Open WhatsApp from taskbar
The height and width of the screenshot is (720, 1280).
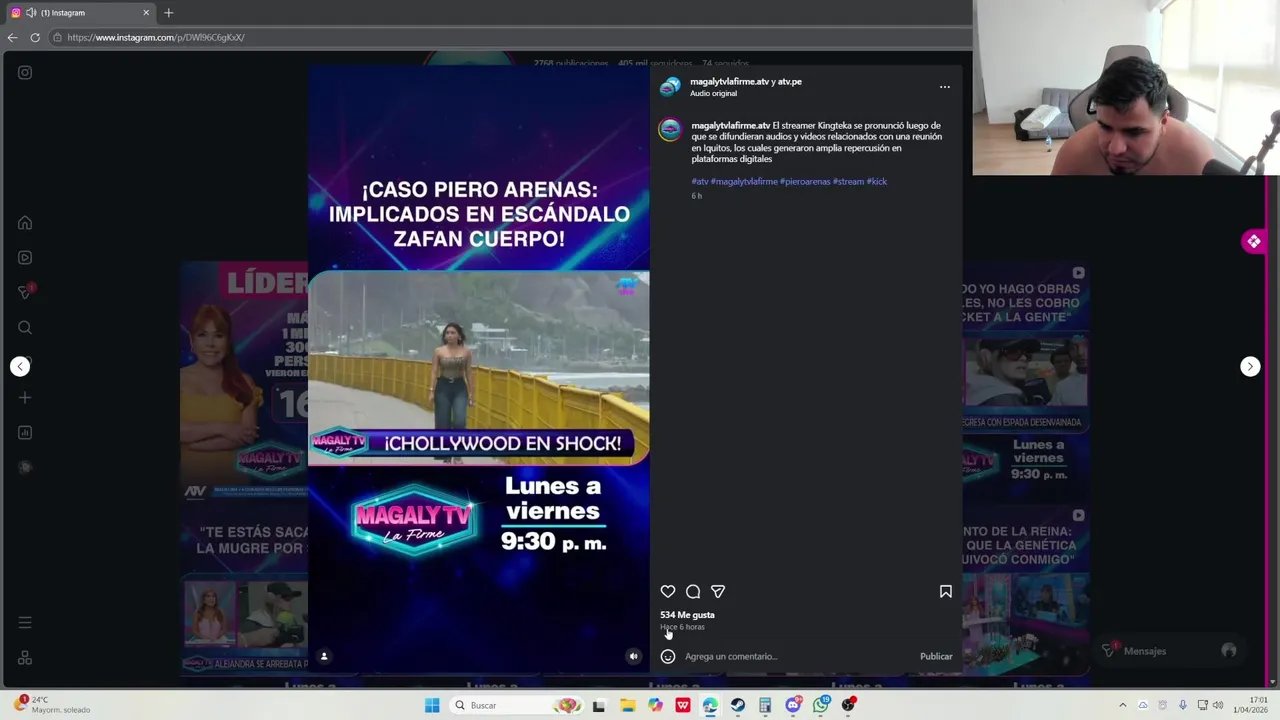pos(821,705)
